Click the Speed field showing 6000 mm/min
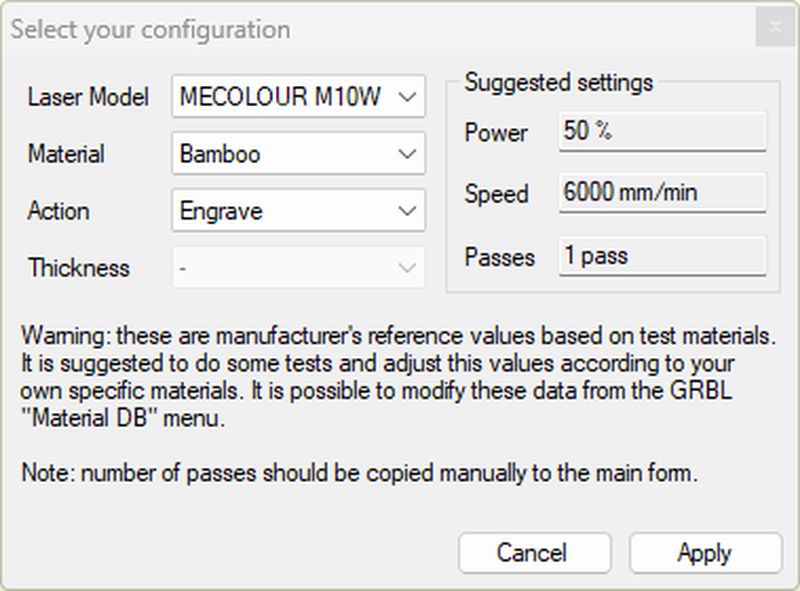Viewport: 800px width, 591px height. click(x=662, y=193)
